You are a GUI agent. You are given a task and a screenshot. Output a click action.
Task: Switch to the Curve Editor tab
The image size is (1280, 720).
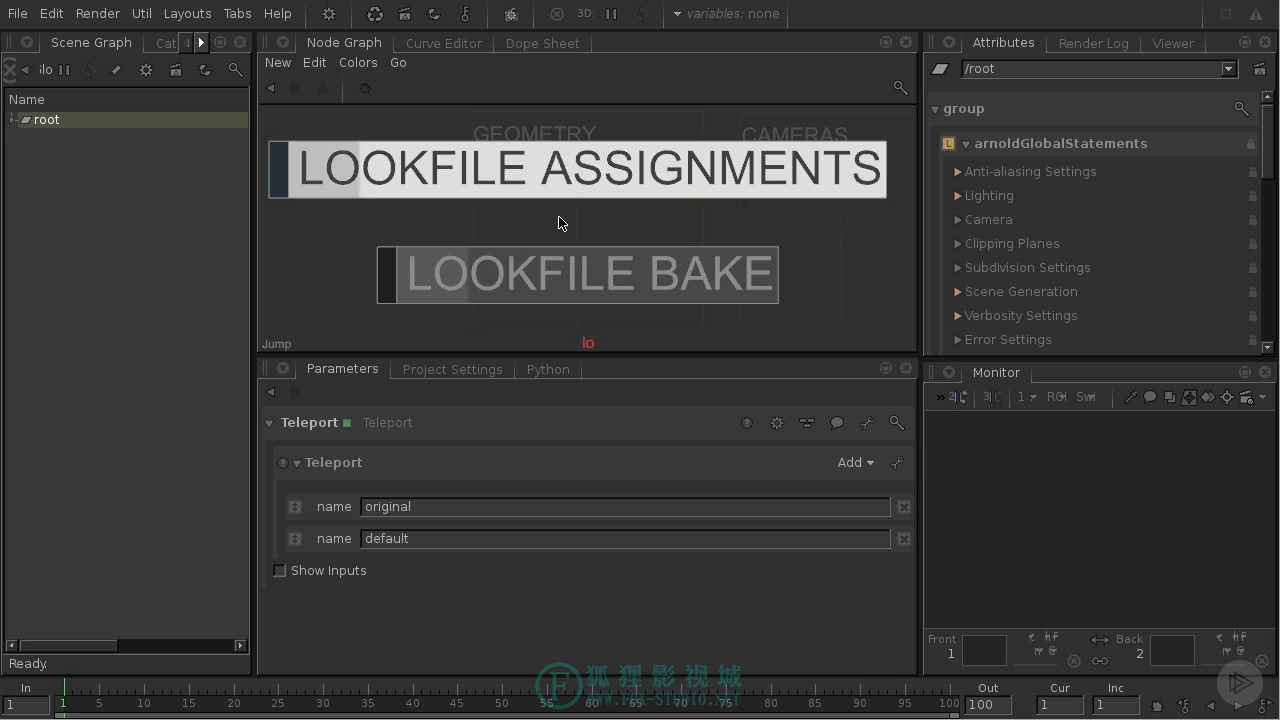(443, 43)
